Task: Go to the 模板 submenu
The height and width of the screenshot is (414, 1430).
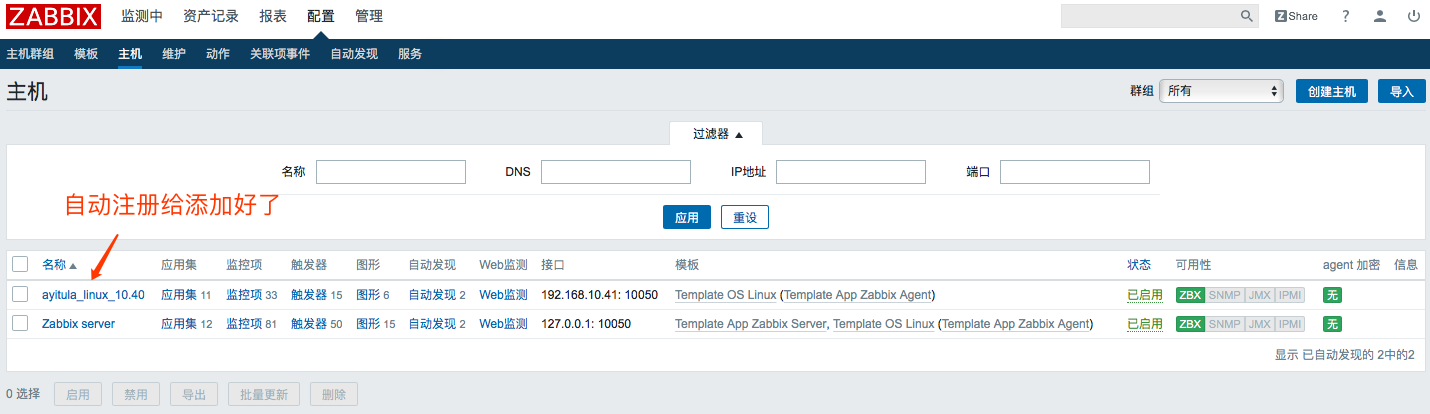Action: 86,54
